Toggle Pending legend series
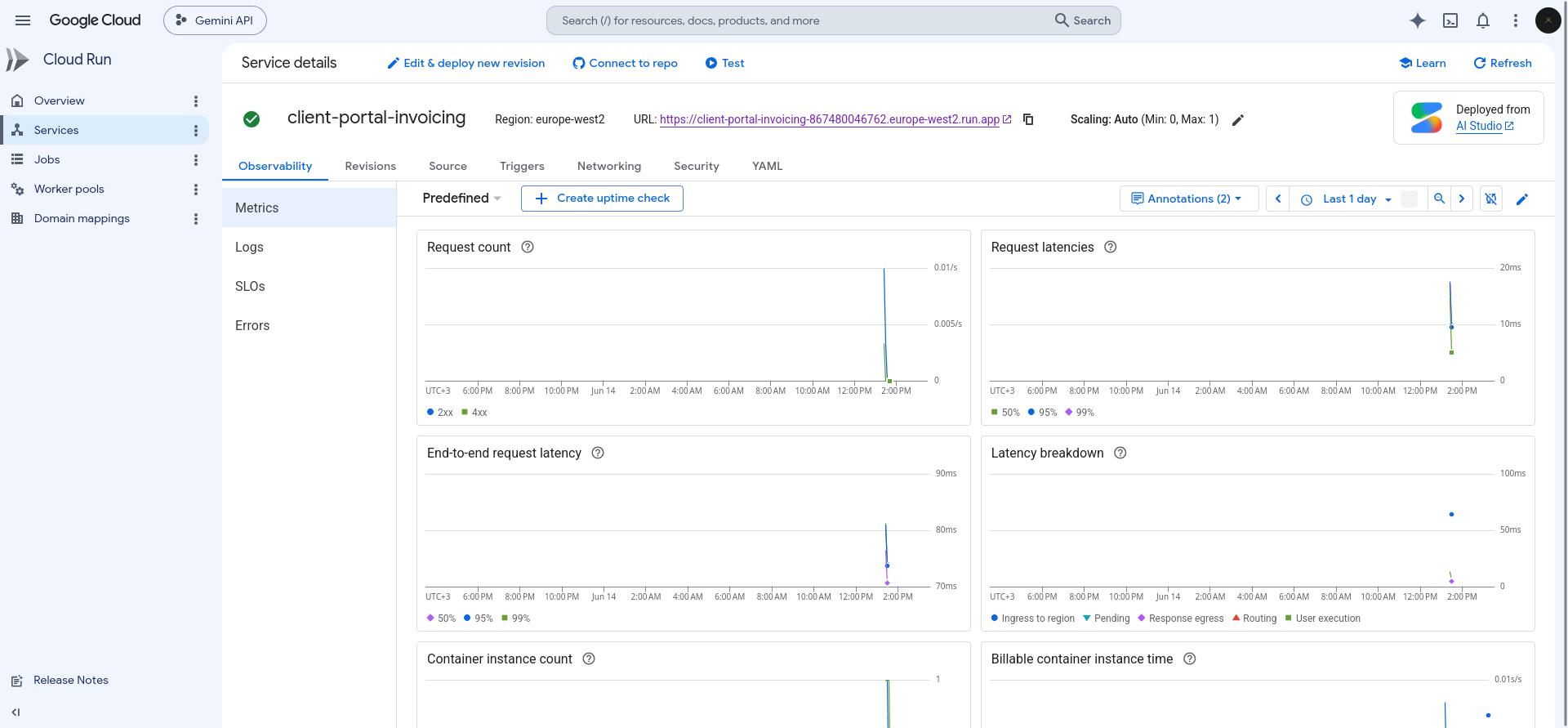Image resolution: width=1568 pixels, height=728 pixels. [x=1107, y=619]
